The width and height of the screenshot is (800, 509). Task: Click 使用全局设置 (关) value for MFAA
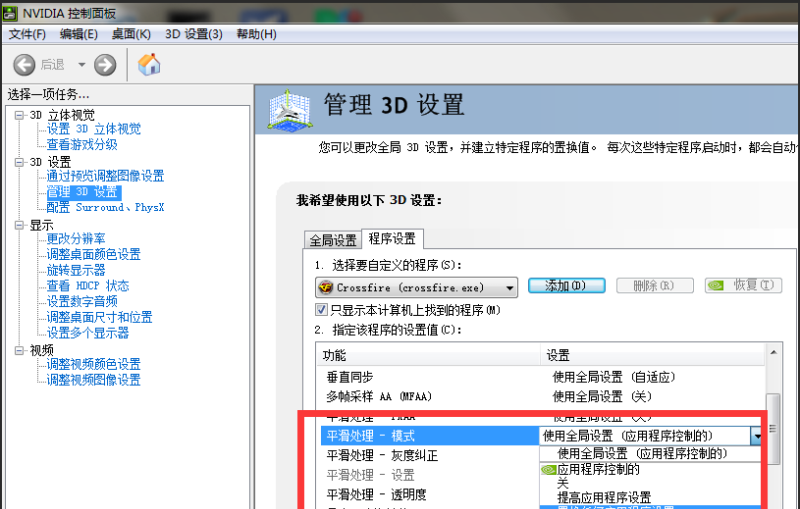[602, 396]
